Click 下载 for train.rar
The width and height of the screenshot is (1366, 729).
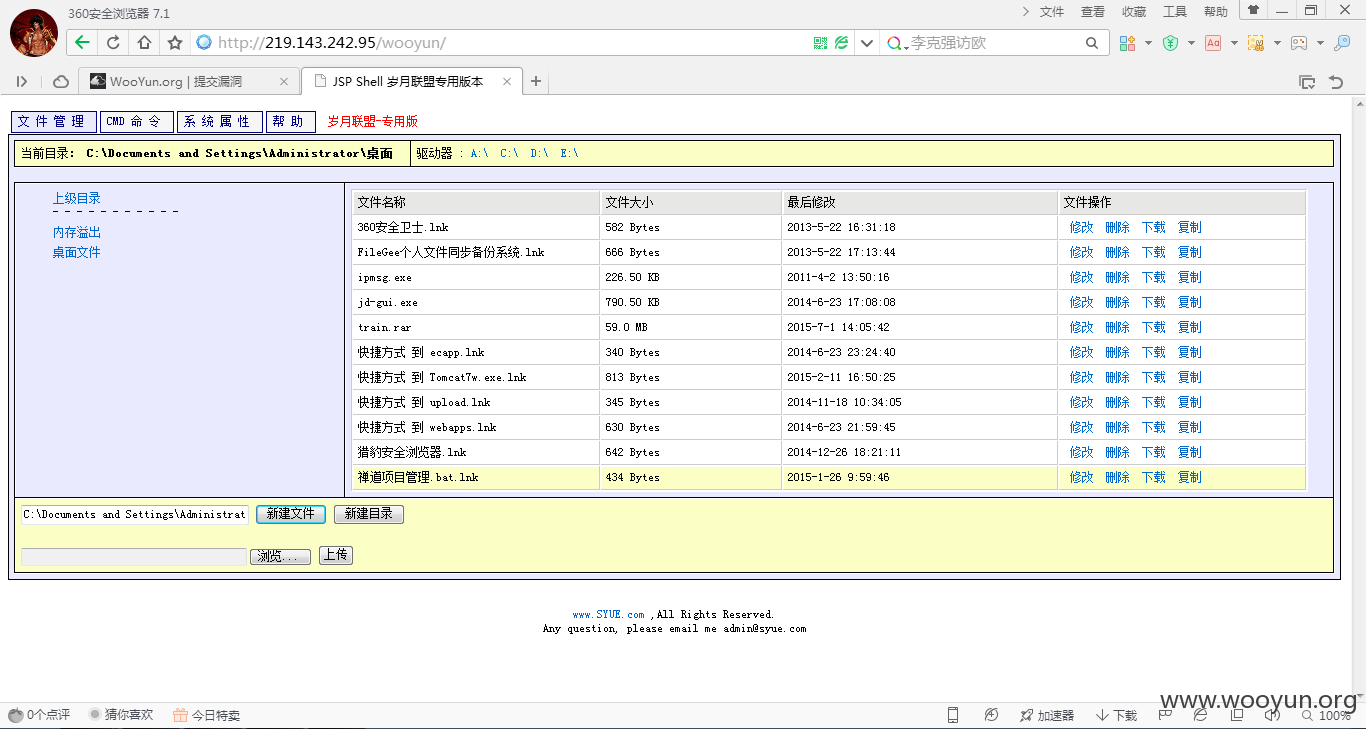[x=1154, y=327]
